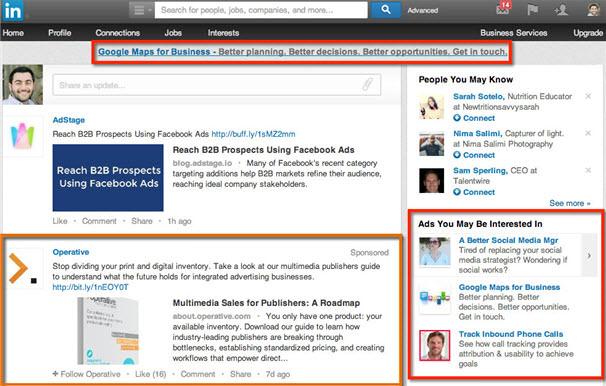606x386 pixels.
Task: Click the blog.adstage.io source text
Action: [202, 163]
